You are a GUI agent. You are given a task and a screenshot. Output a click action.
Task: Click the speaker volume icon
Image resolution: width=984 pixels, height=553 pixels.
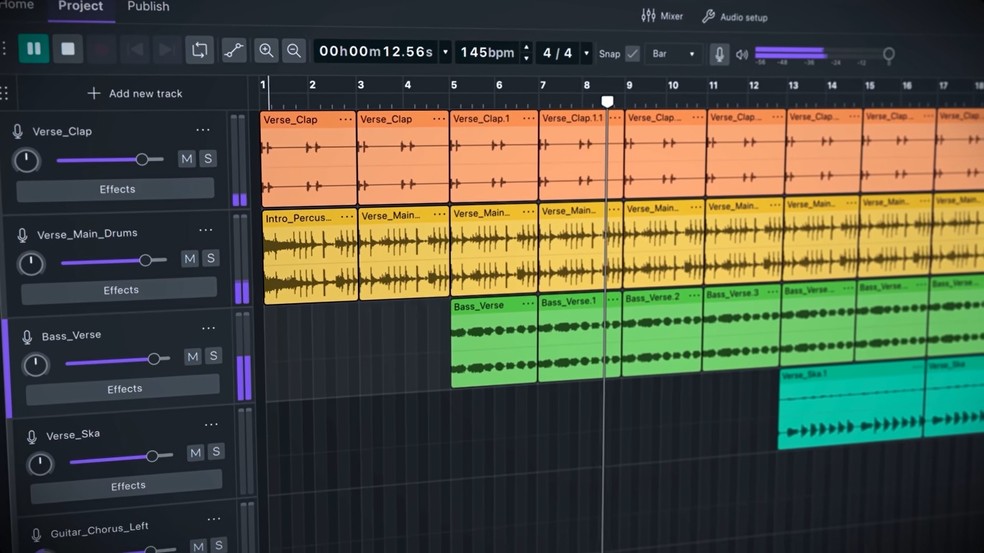(x=742, y=55)
